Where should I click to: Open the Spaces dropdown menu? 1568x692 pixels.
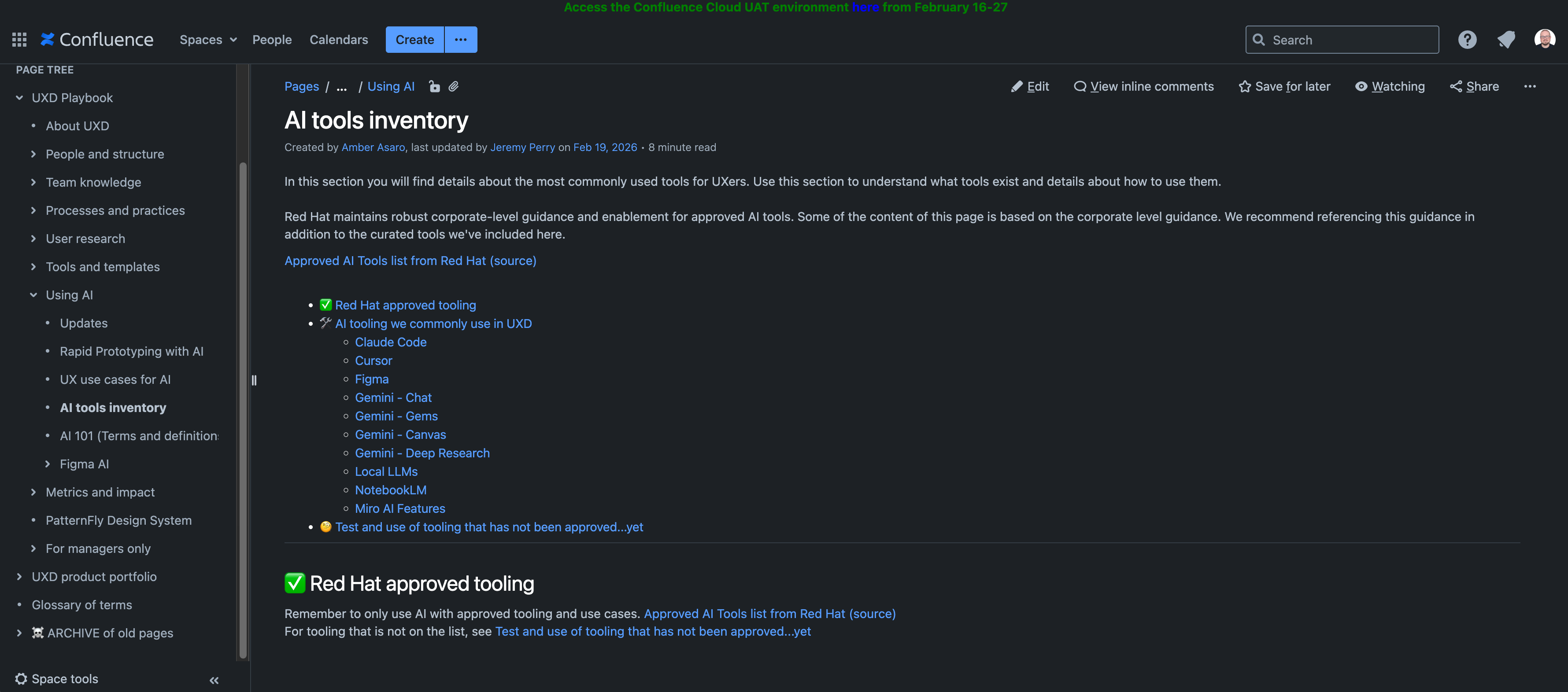click(x=207, y=40)
